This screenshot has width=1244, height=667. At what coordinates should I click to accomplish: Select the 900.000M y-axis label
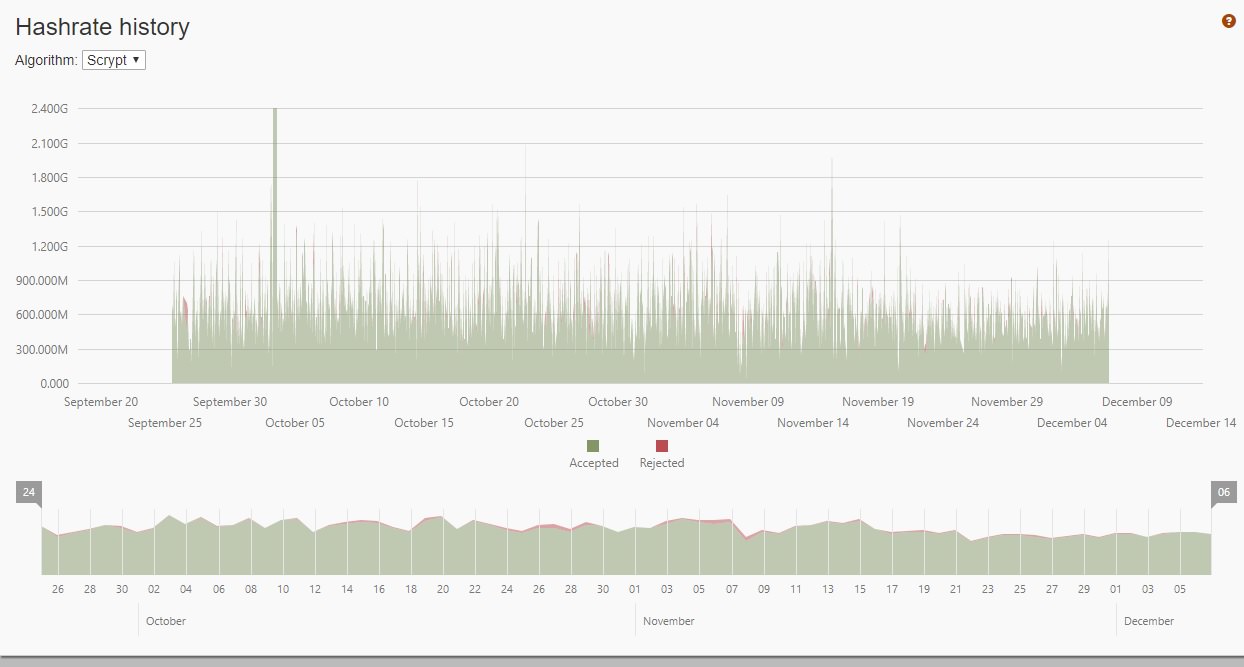click(x=41, y=281)
